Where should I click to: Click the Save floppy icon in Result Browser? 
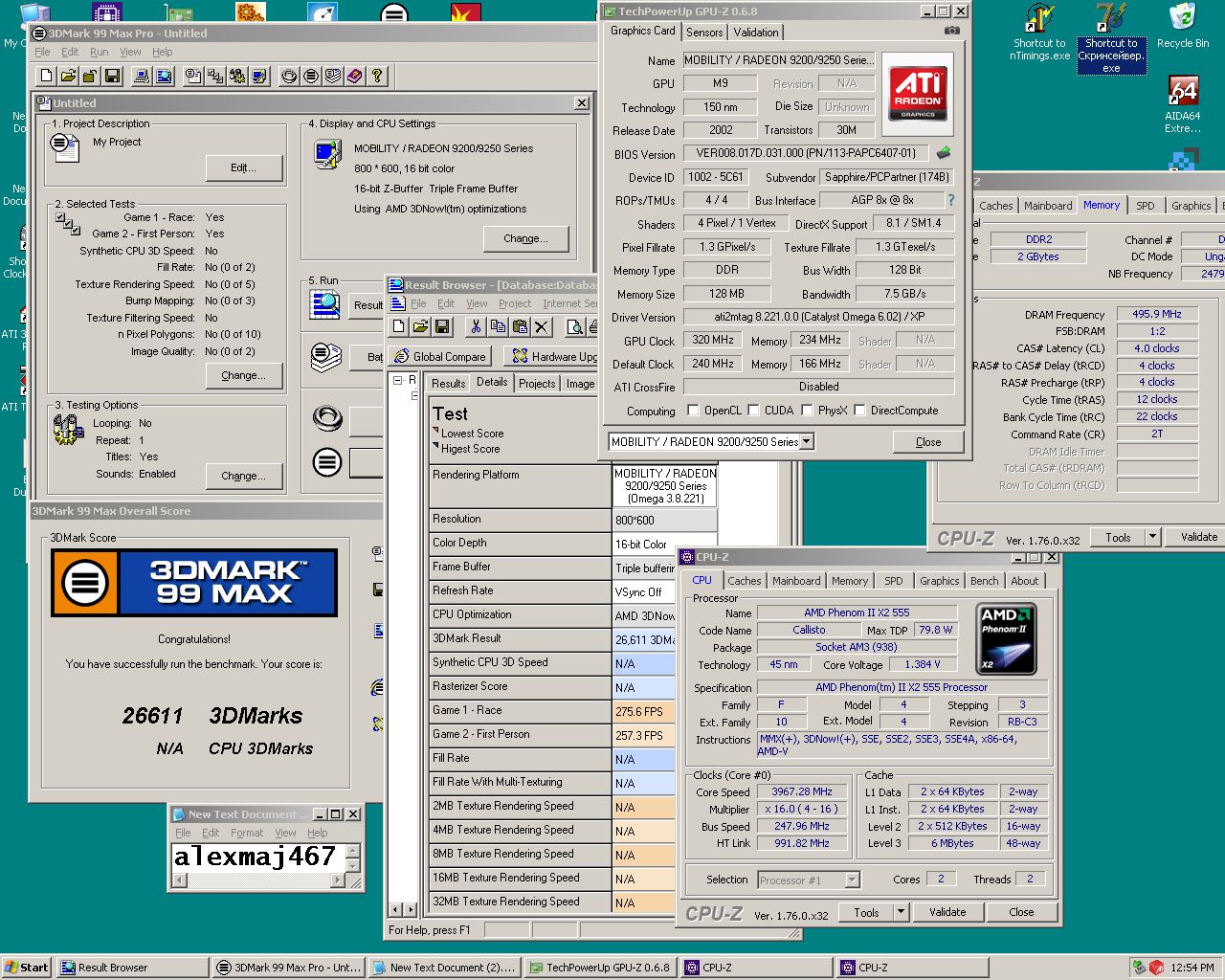point(442,327)
